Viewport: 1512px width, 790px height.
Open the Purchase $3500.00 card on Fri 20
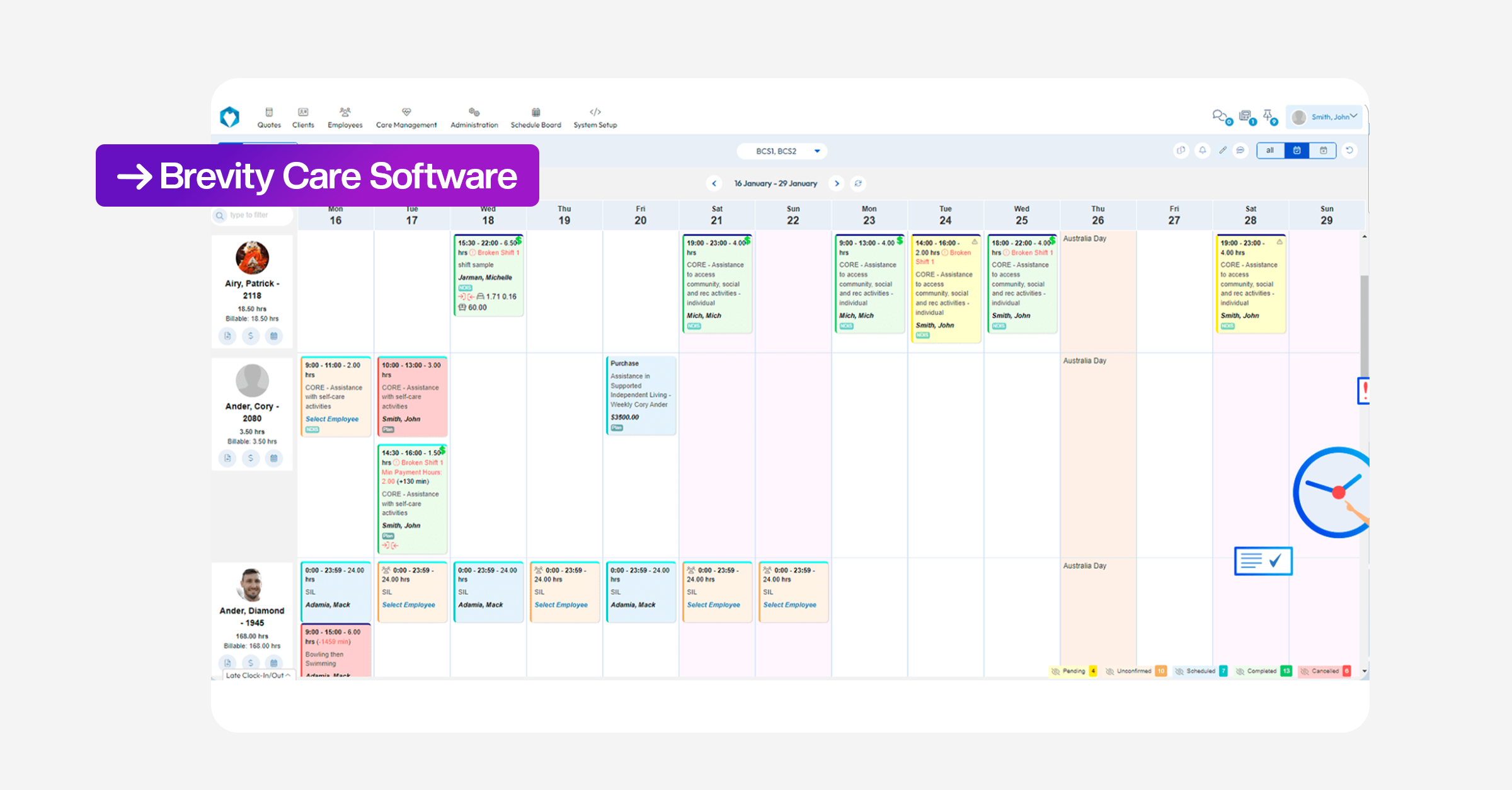point(641,396)
